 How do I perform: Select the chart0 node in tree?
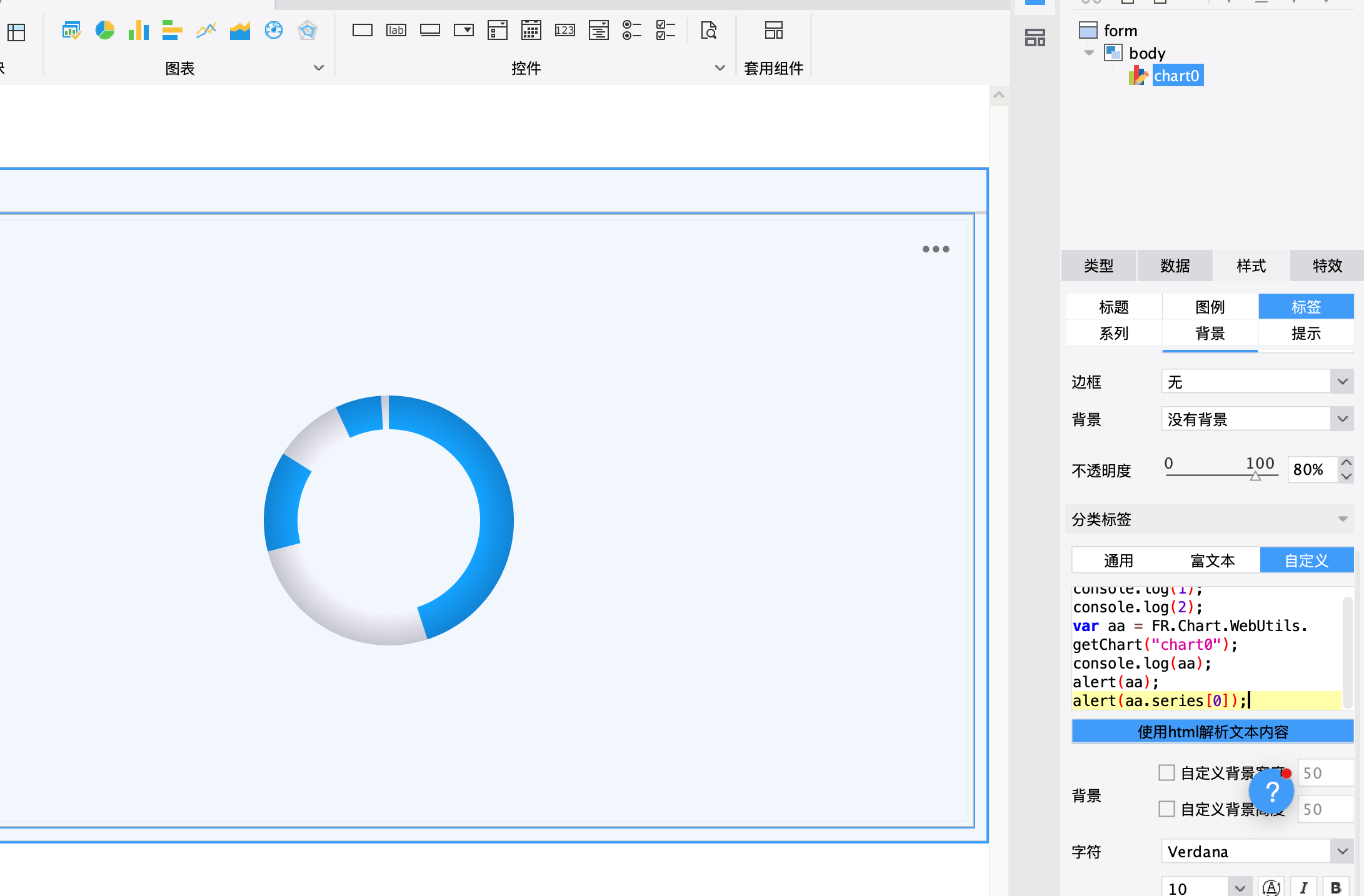pos(1177,76)
